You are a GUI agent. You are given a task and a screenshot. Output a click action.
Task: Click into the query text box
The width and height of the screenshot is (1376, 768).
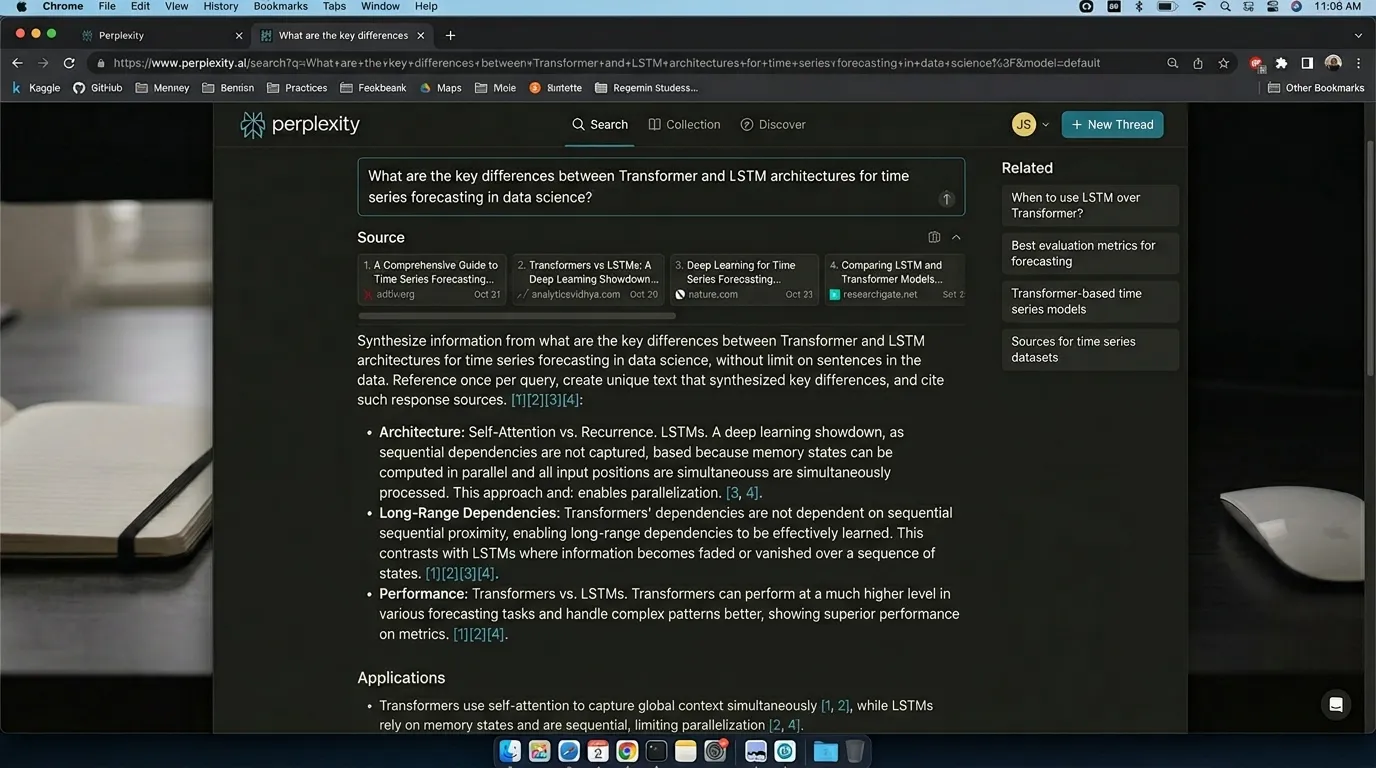click(661, 186)
